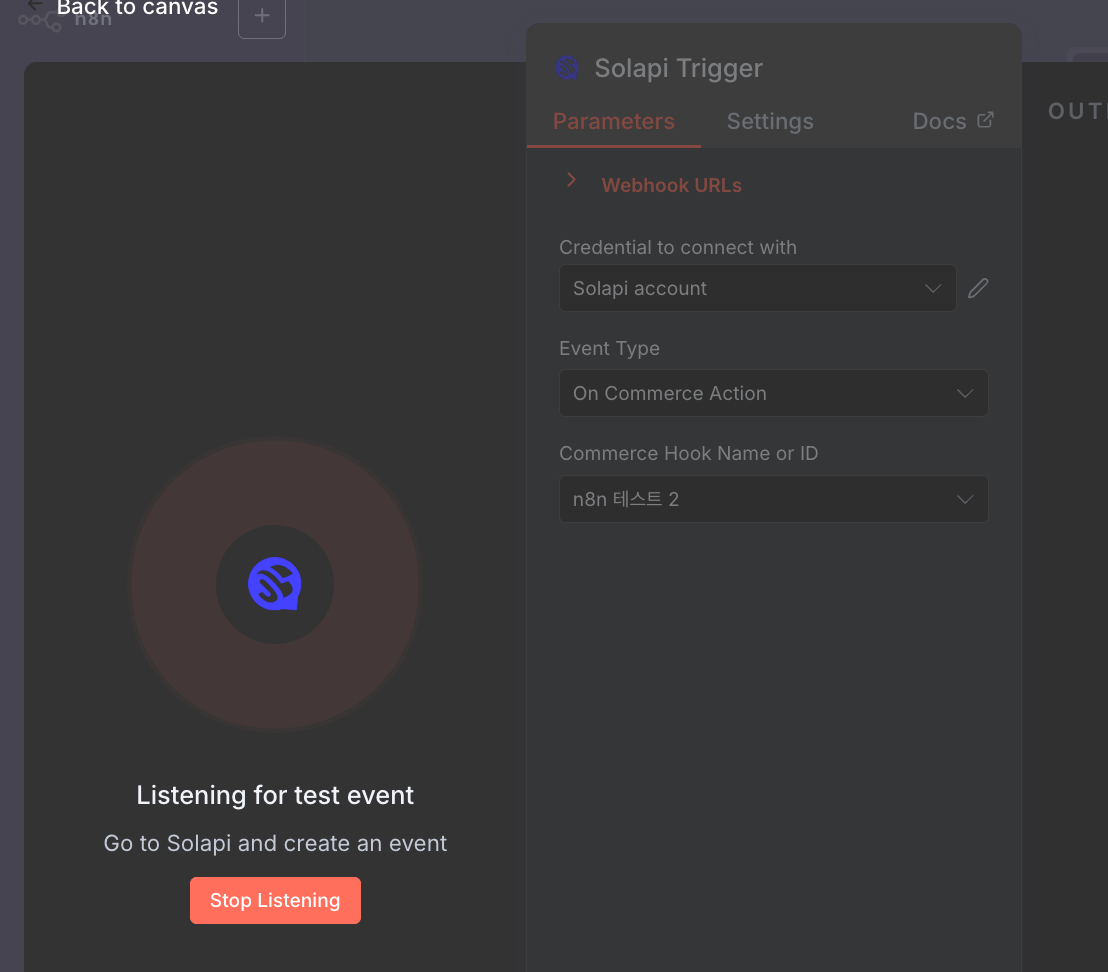Click the chevron arrow in Commerce Hook field
The width and height of the screenshot is (1108, 972).
click(965, 499)
